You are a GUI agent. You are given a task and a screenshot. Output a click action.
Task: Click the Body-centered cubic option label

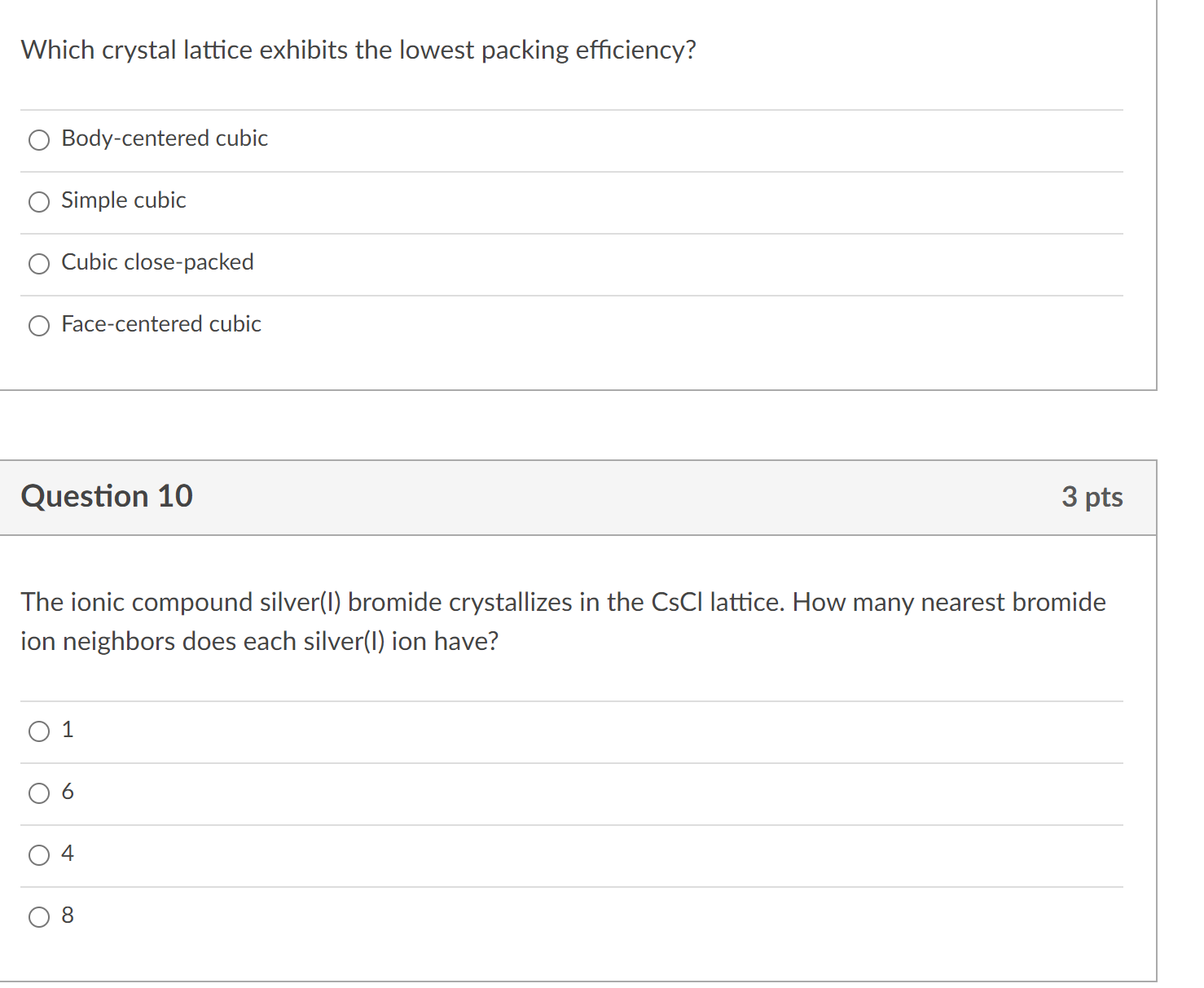[164, 138]
